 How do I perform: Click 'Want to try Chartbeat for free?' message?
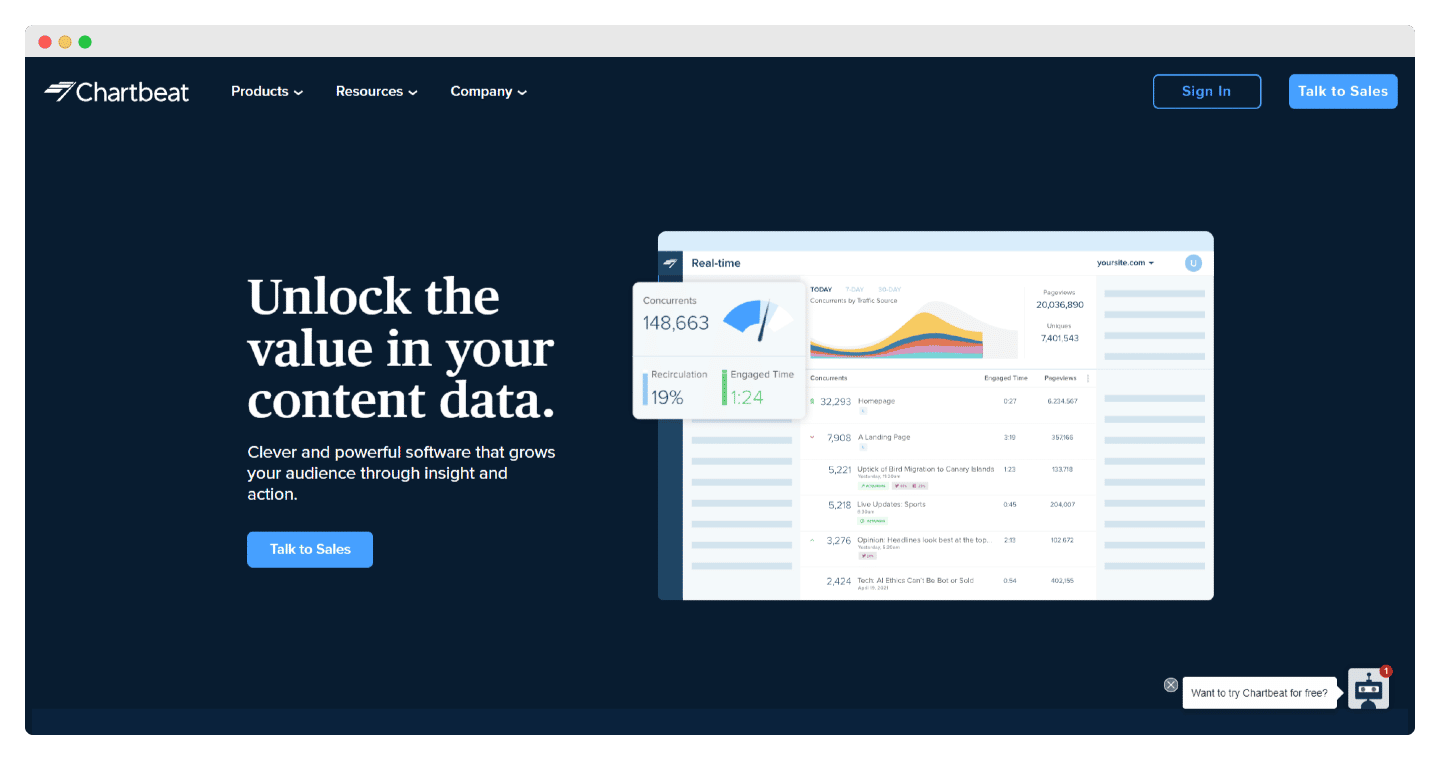1260,693
